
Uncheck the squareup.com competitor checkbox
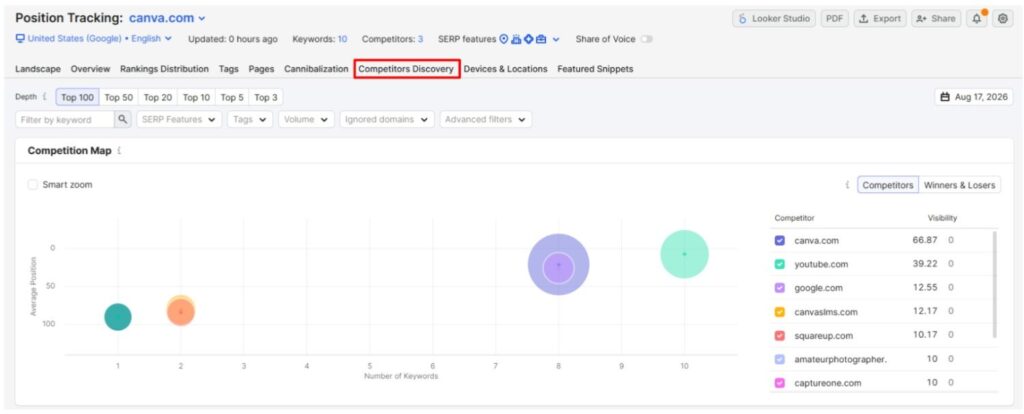pos(780,336)
